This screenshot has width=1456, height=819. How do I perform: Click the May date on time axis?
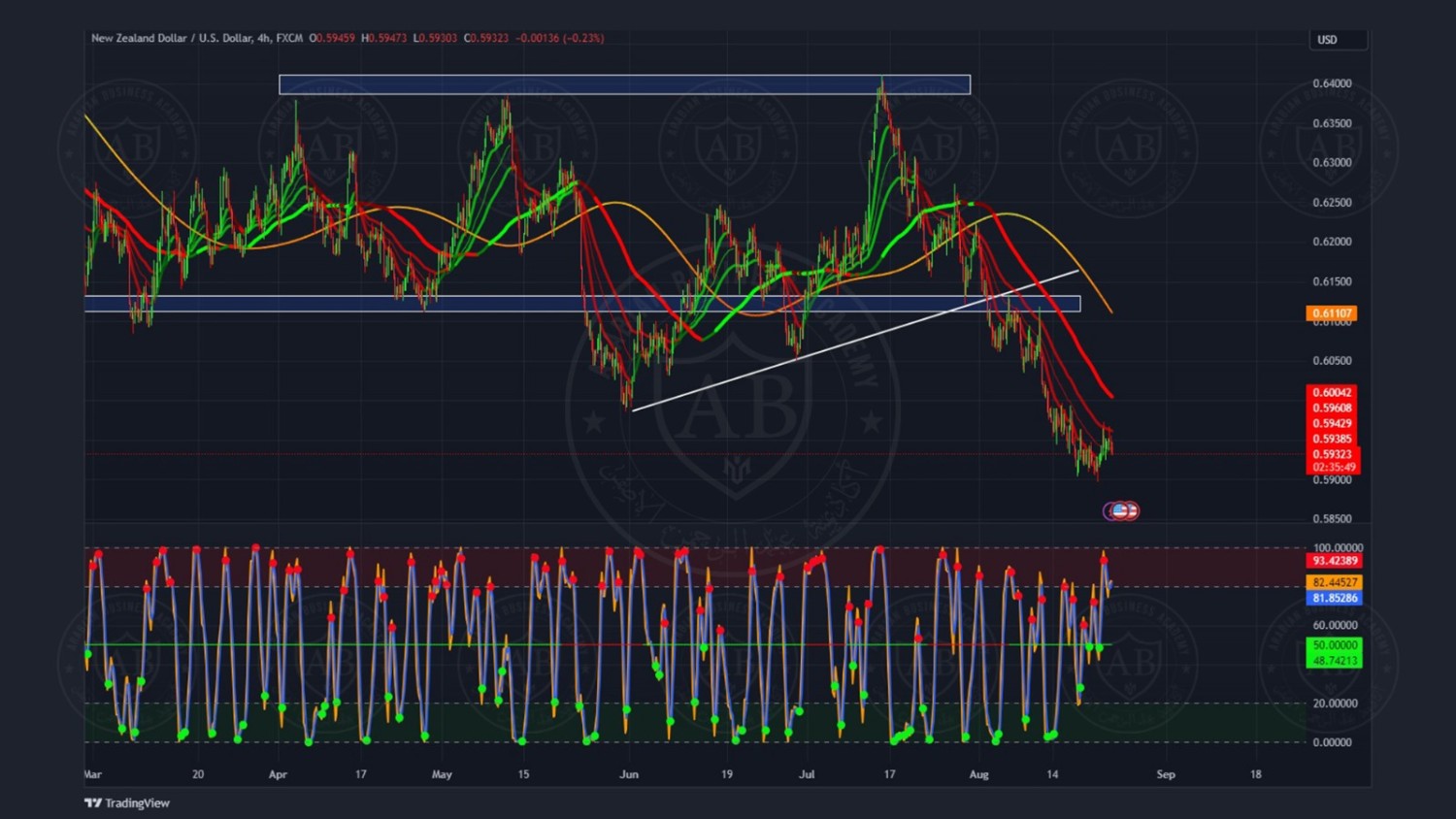(x=442, y=774)
